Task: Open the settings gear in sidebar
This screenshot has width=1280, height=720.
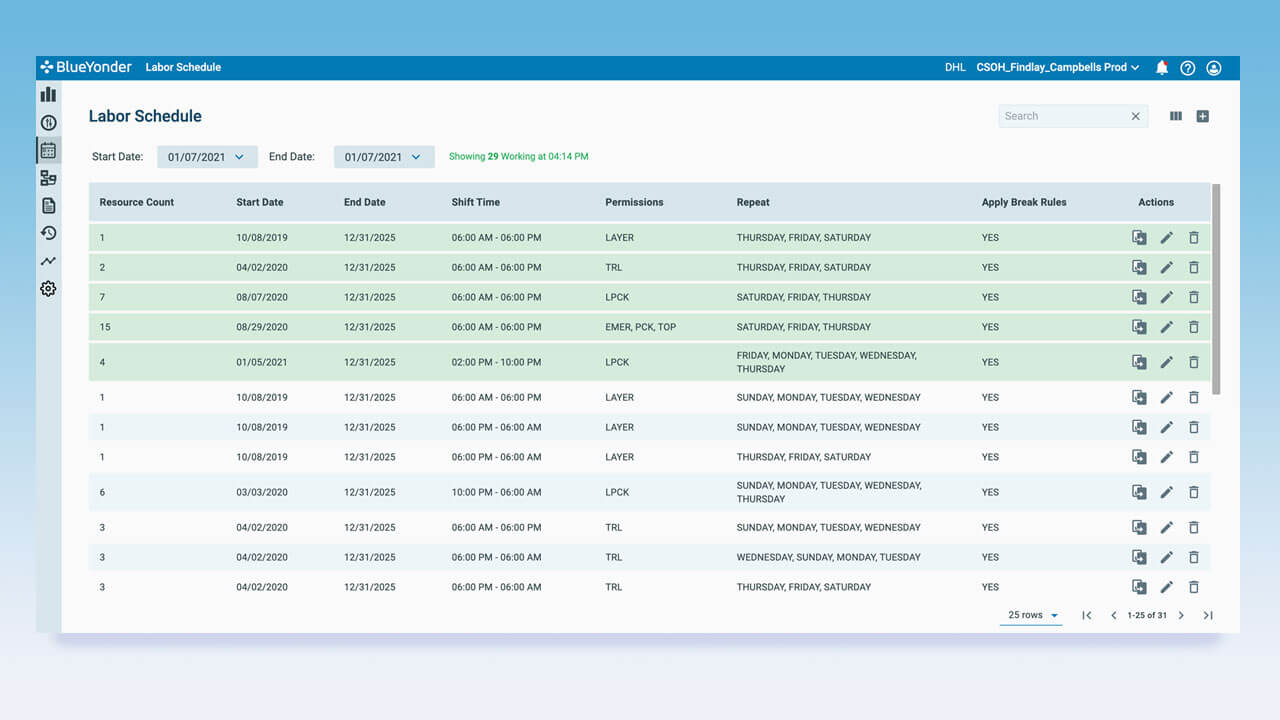Action: 48,289
